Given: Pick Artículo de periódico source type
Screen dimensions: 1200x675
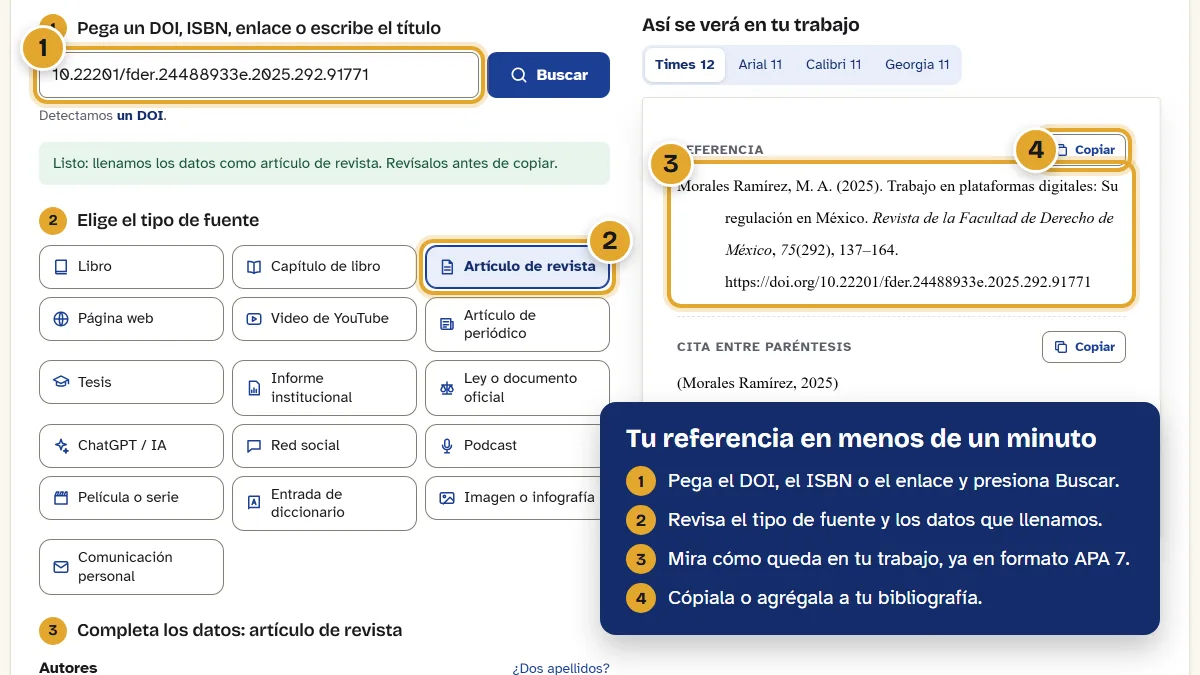Looking at the screenshot, I should [517, 324].
